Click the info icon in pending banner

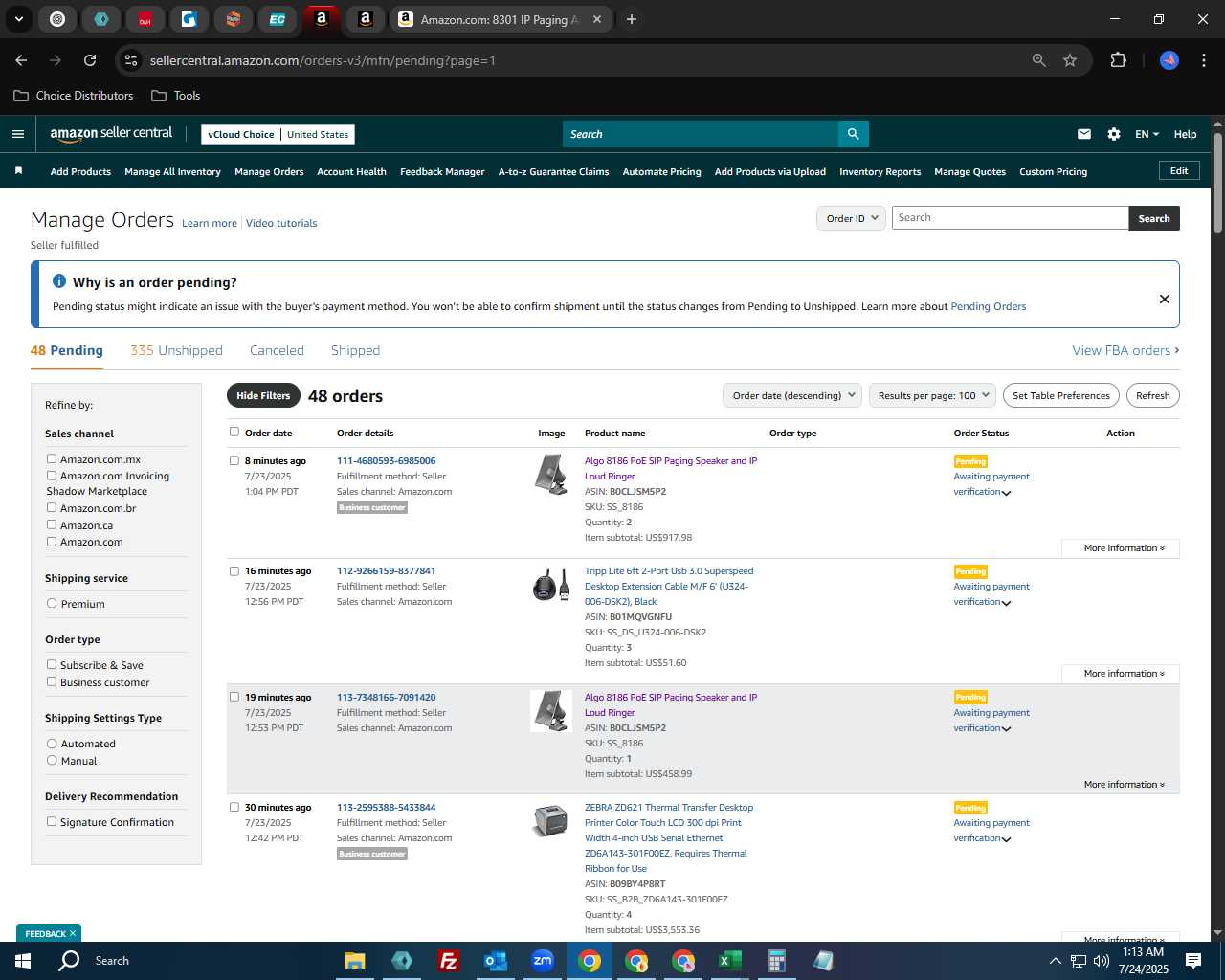coord(59,281)
